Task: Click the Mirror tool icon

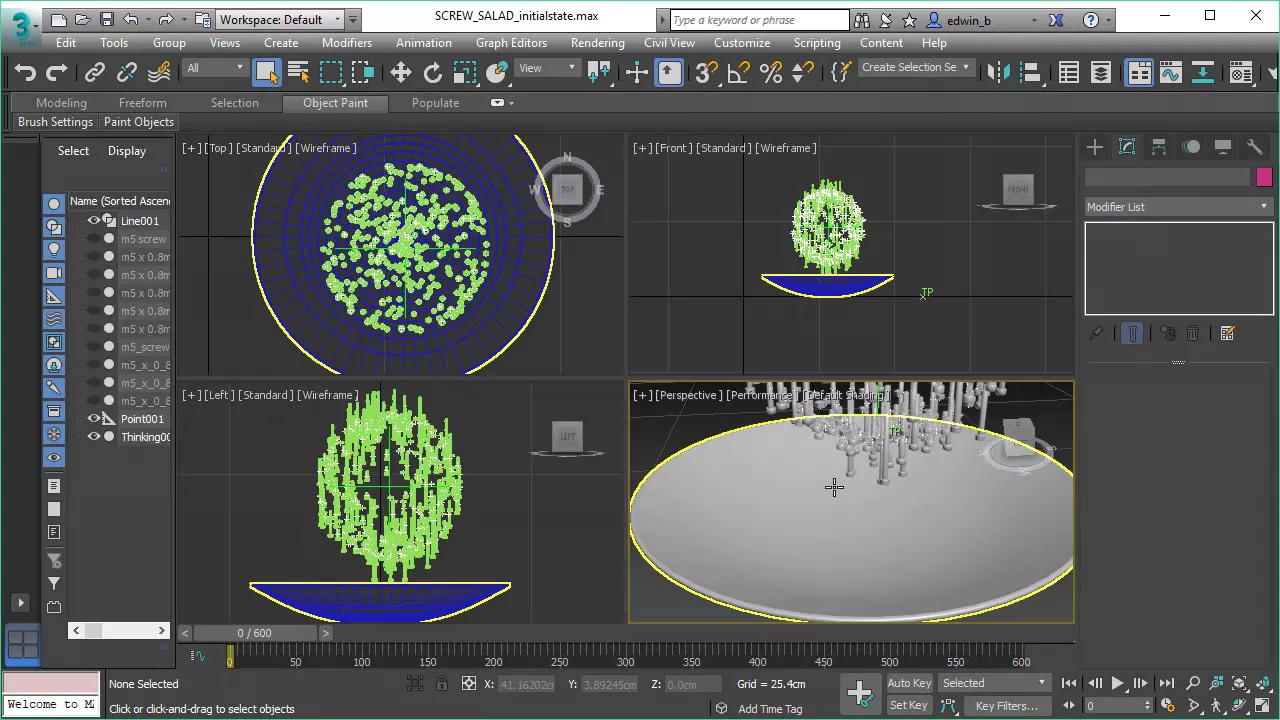Action: click(998, 72)
